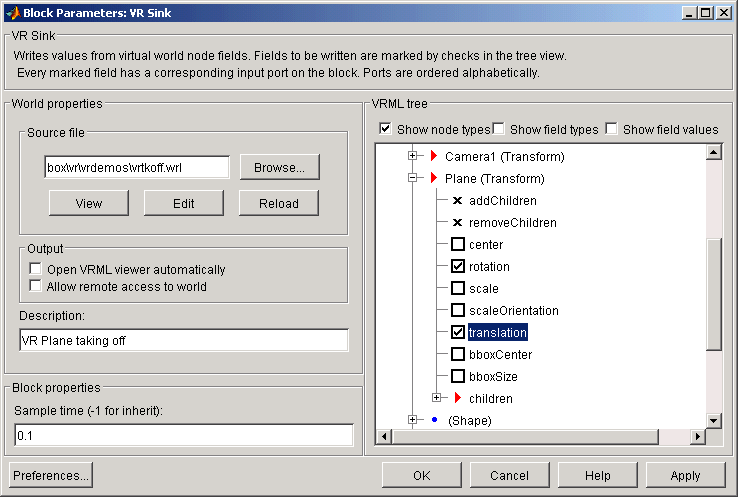Uncheck the rotation field checkbox
738x497 pixels.
pyautogui.click(x=457, y=266)
